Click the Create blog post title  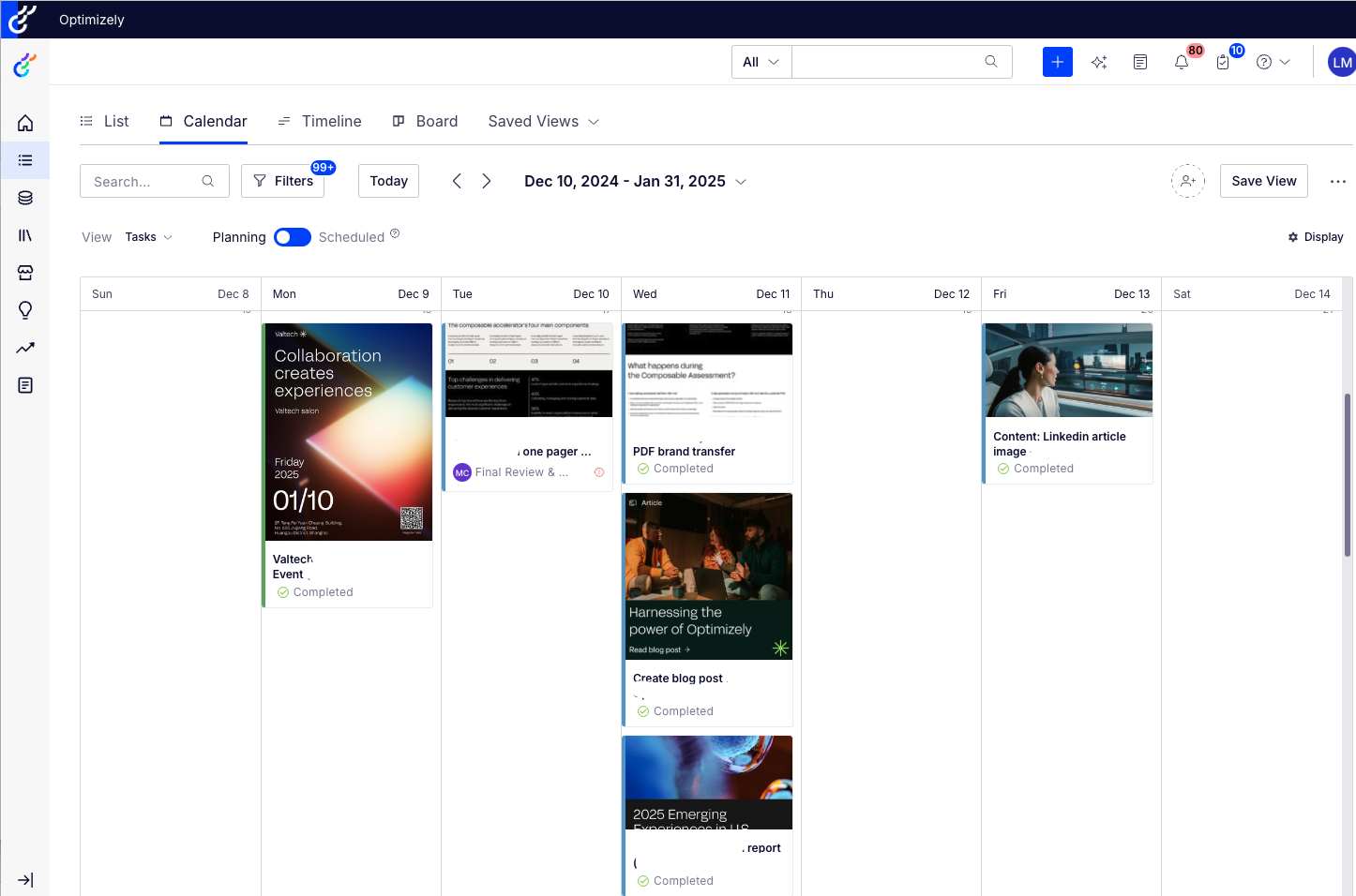coord(678,679)
